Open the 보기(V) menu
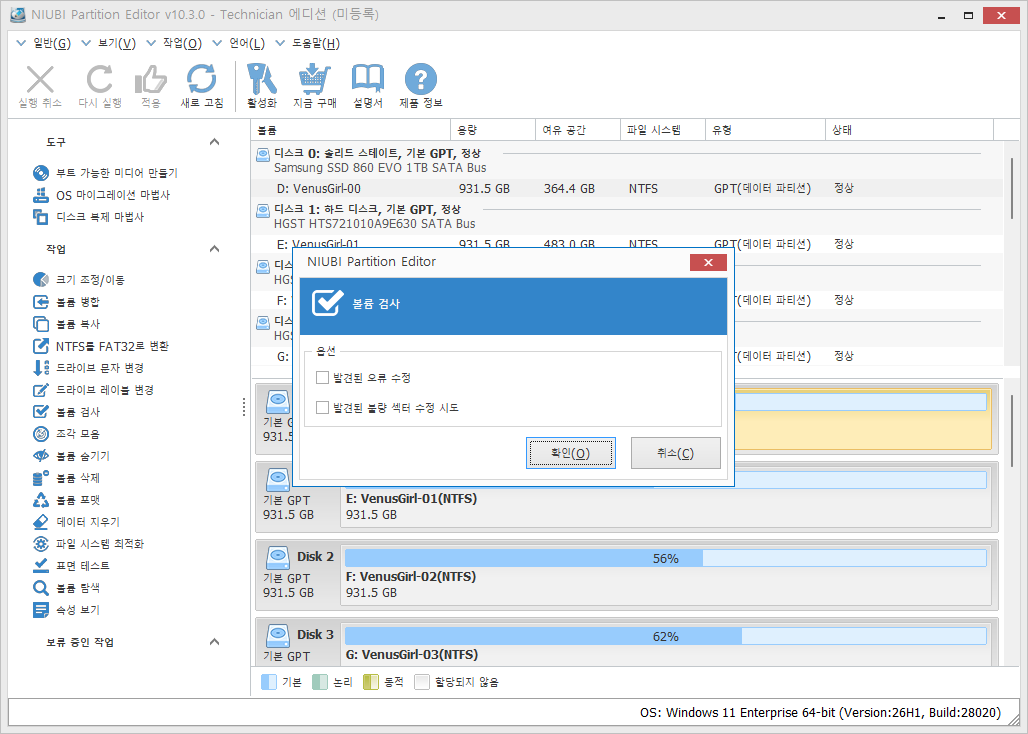Viewport: 1028px width, 734px height. (x=108, y=43)
